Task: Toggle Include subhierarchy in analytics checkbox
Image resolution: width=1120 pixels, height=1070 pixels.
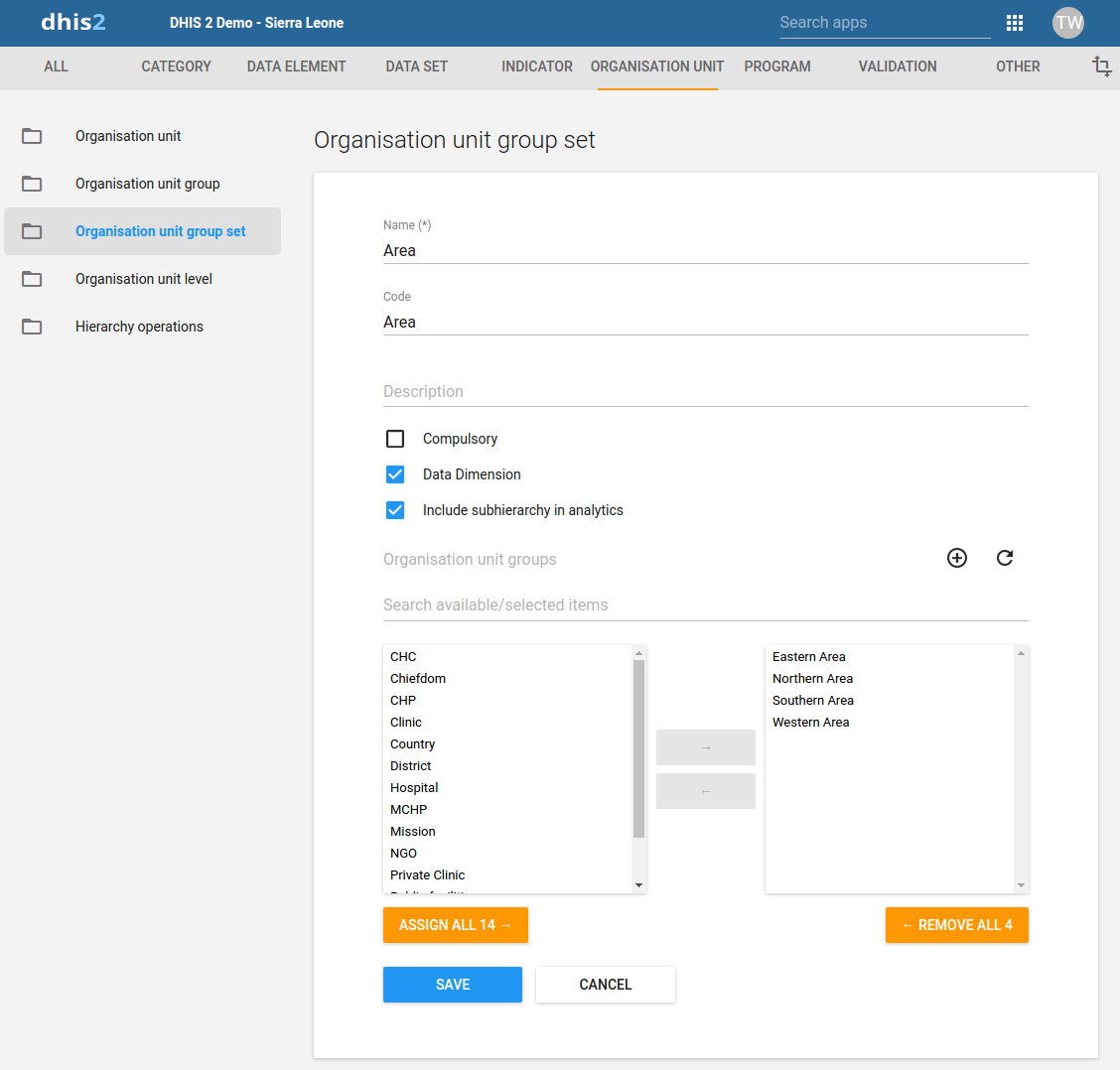Action: (395, 510)
